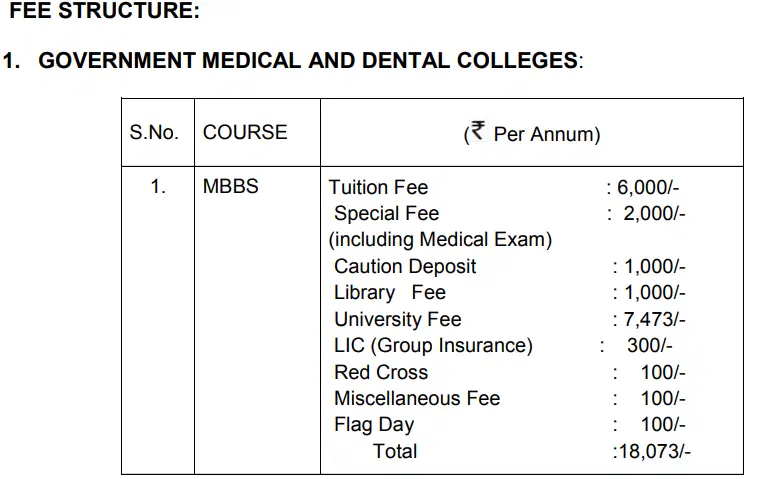Click the including Medical Exam note
This screenshot has height=479, width=760.
(440, 240)
